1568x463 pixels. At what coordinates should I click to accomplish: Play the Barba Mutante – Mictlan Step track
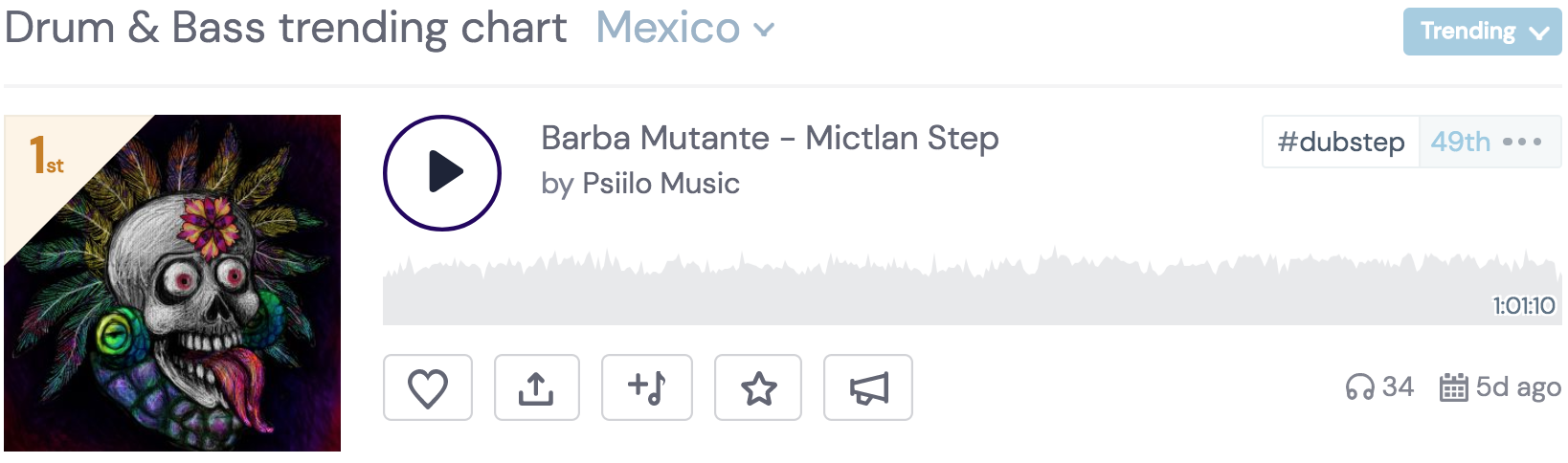(442, 173)
